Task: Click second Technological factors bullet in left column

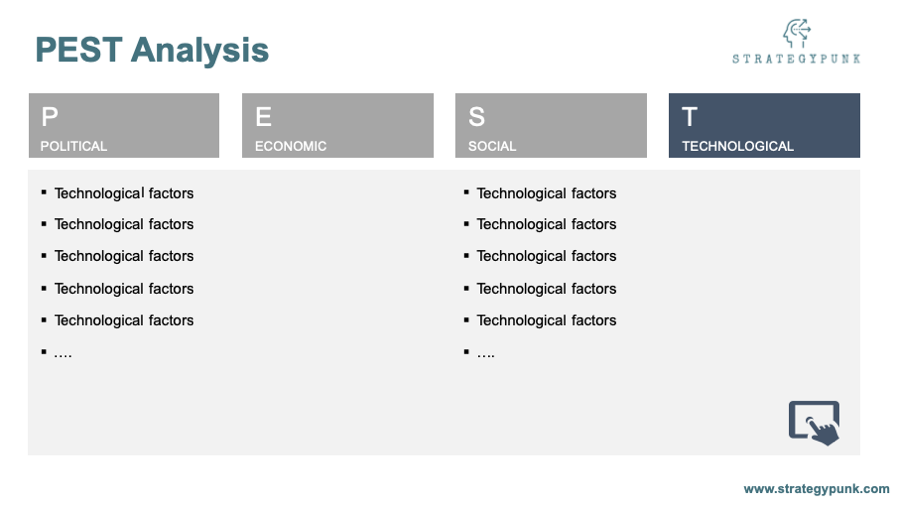Action: point(124,224)
